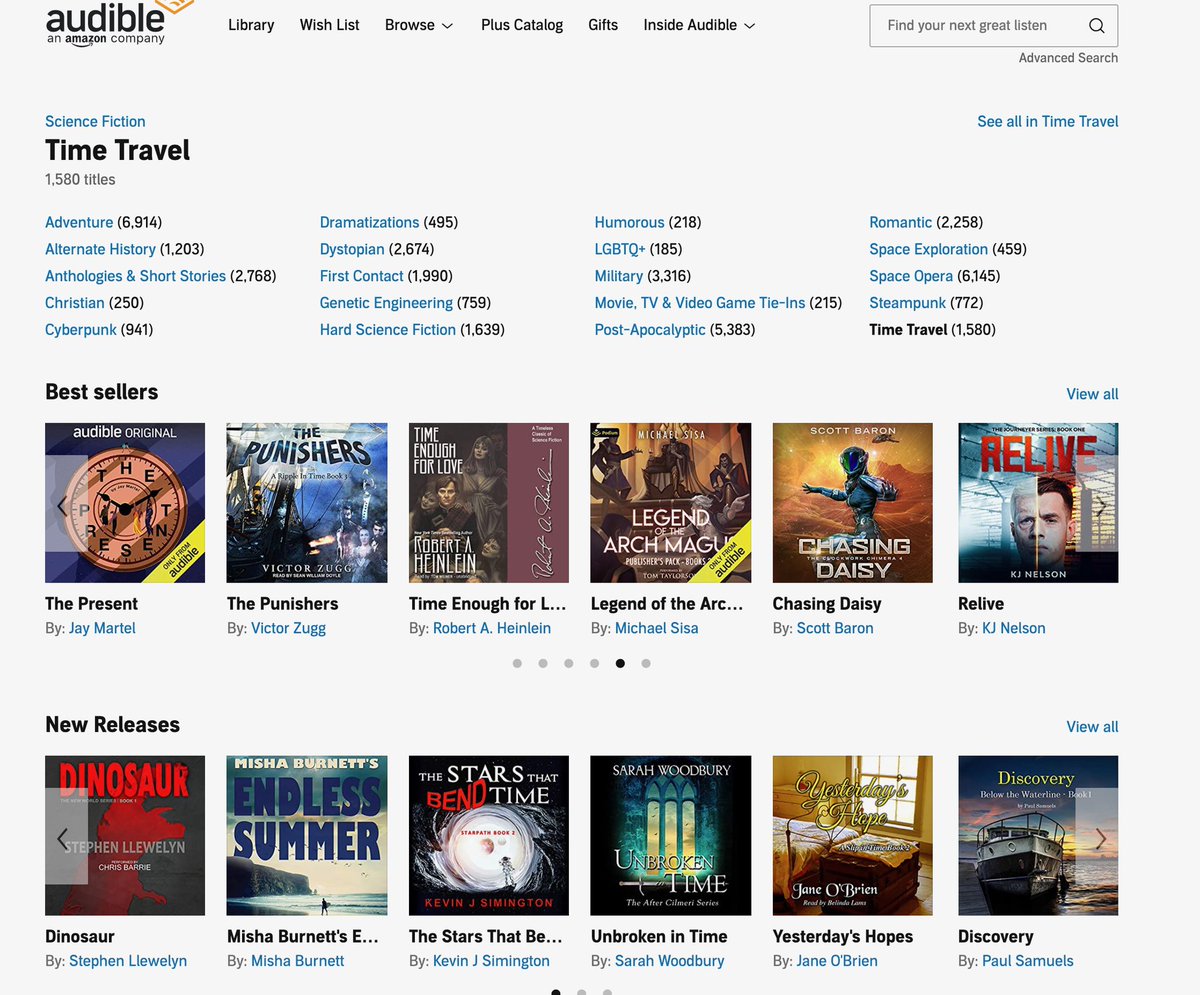Image resolution: width=1200 pixels, height=995 pixels.
Task: Select the Alternate History subcategory
Action: pos(100,249)
